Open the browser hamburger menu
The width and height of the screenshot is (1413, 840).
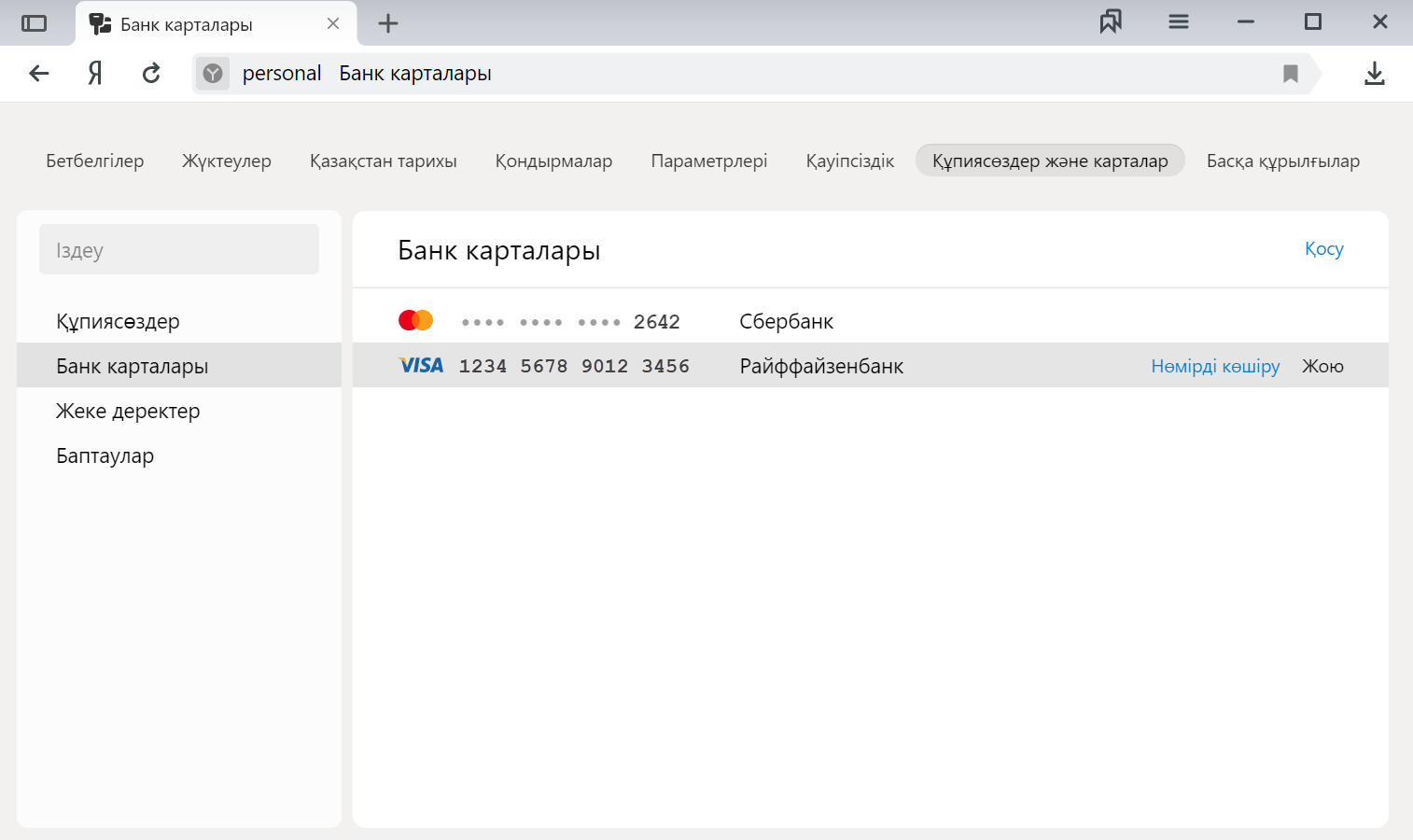tap(1179, 21)
